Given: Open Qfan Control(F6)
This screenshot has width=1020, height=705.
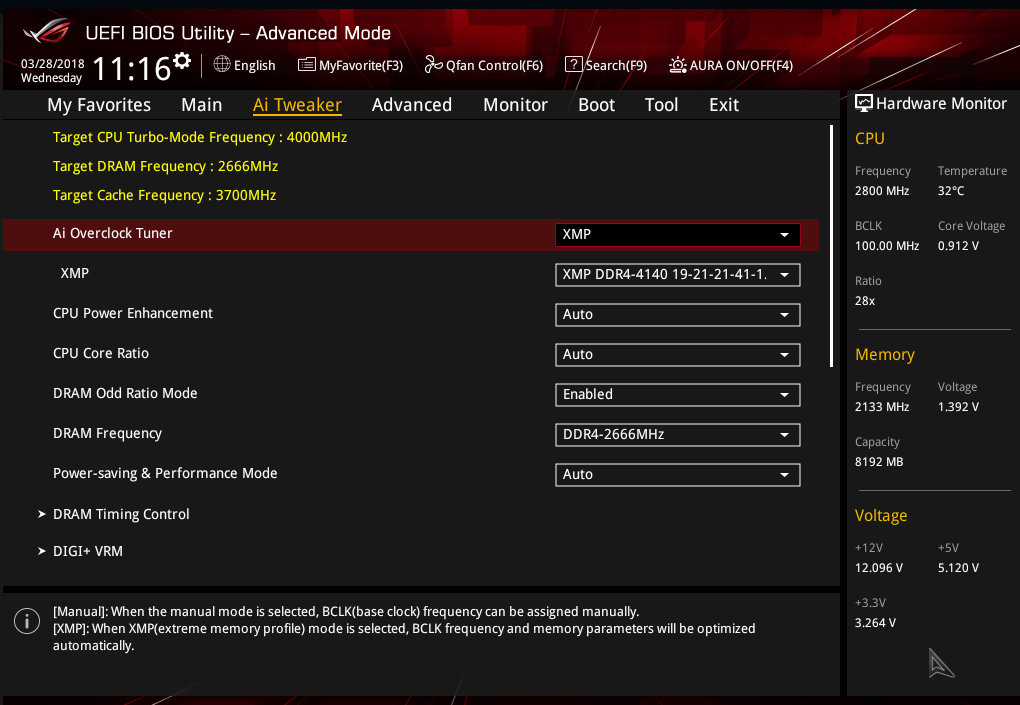Looking at the screenshot, I should point(494,66).
